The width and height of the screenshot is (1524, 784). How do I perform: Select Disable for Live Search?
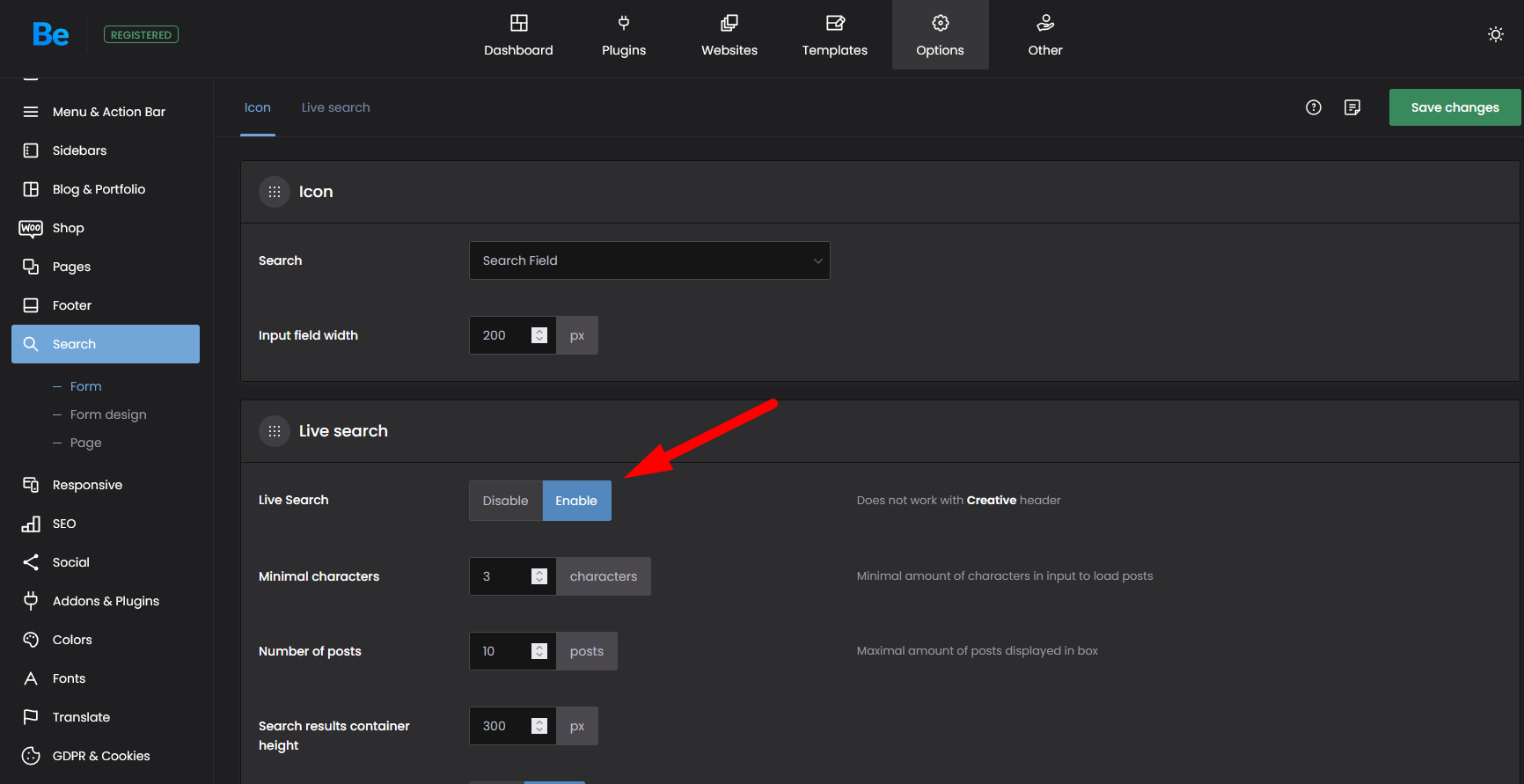point(506,501)
